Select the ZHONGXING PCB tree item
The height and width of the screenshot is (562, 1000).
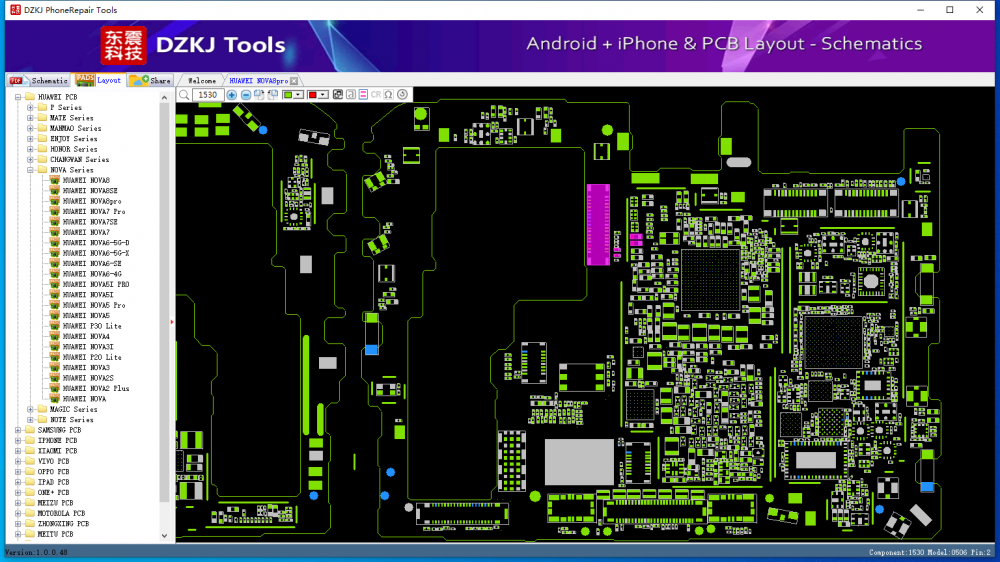click(x=62, y=524)
